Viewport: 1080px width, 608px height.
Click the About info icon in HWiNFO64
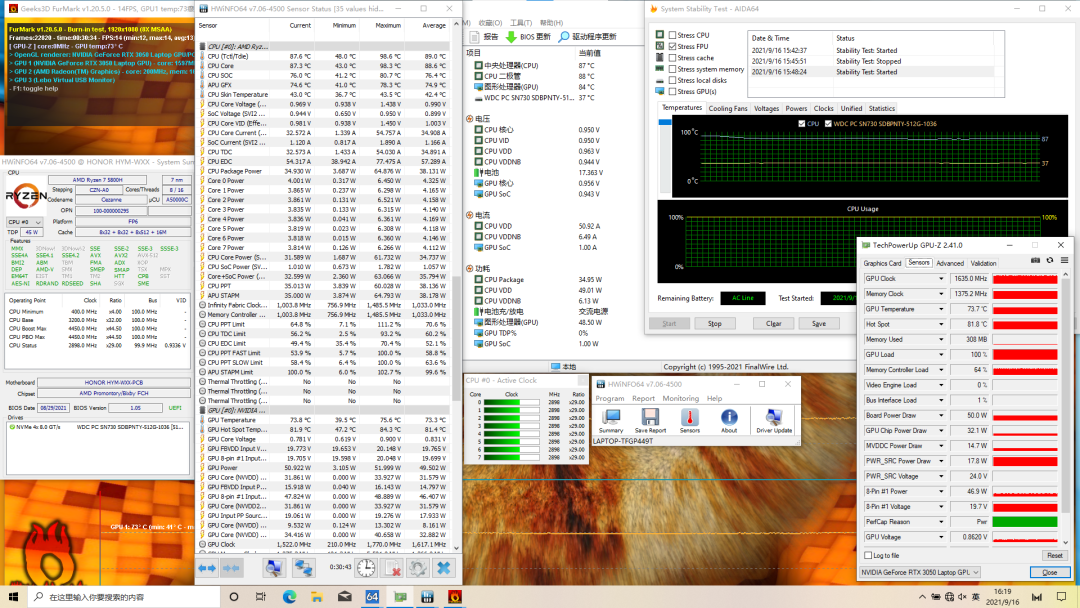[x=729, y=418]
